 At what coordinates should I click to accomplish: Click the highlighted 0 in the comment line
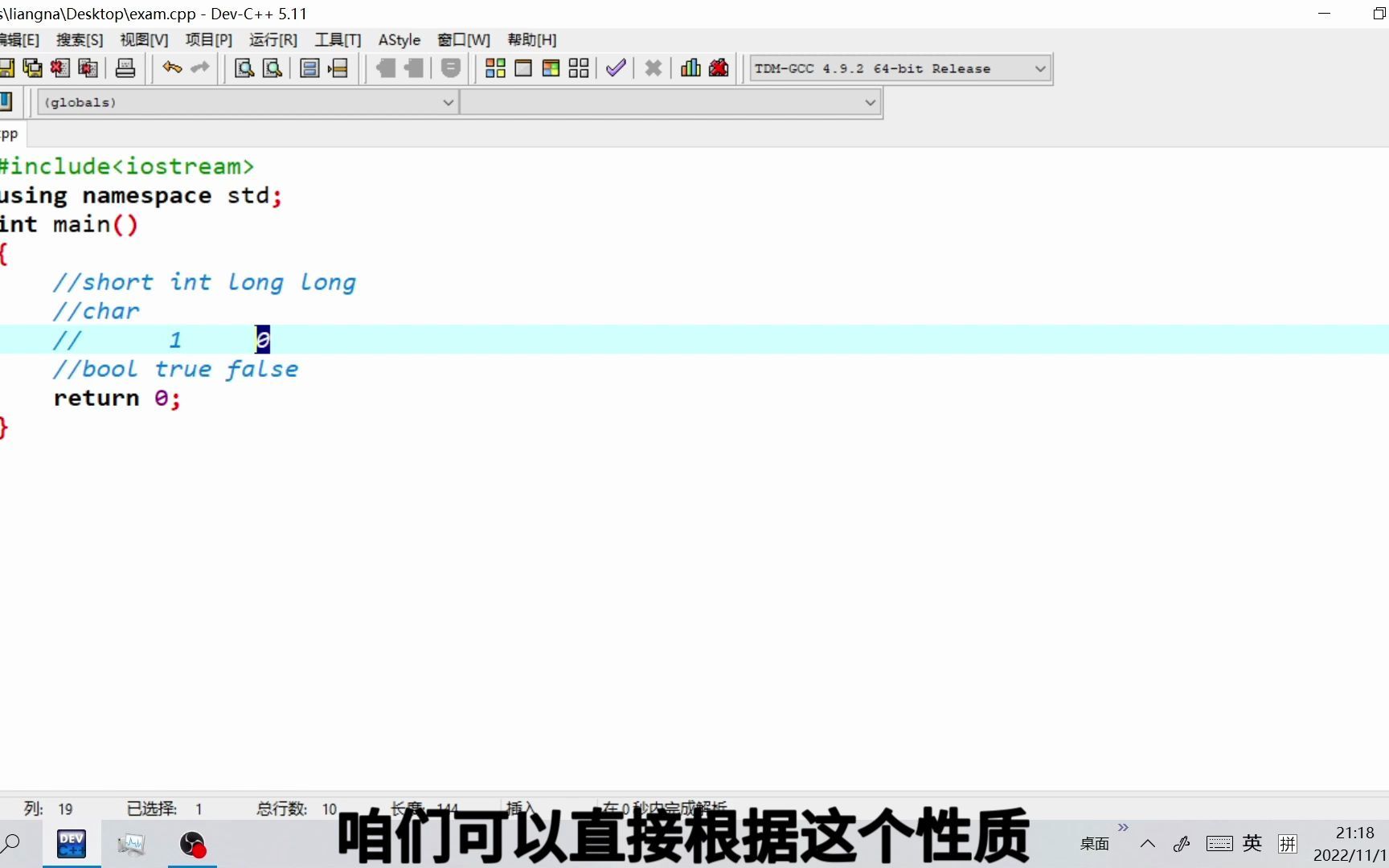(263, 340)
